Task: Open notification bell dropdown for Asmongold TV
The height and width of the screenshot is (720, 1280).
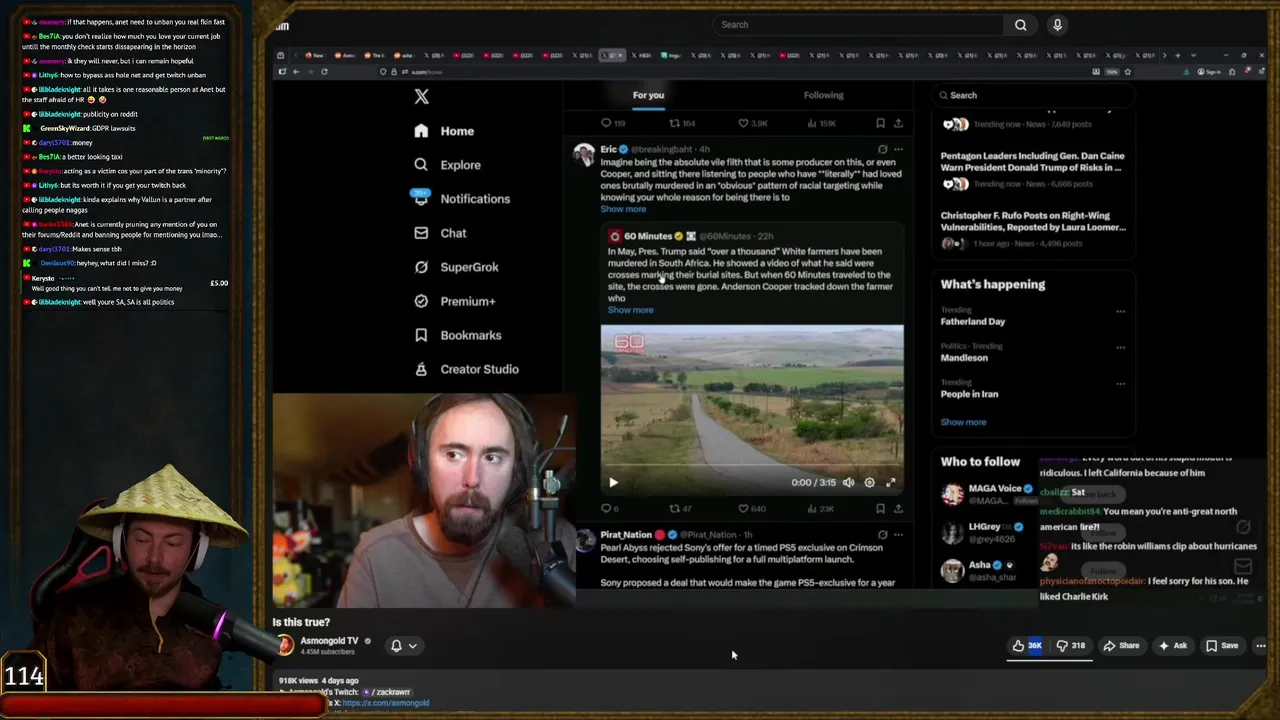Action: 403,646
